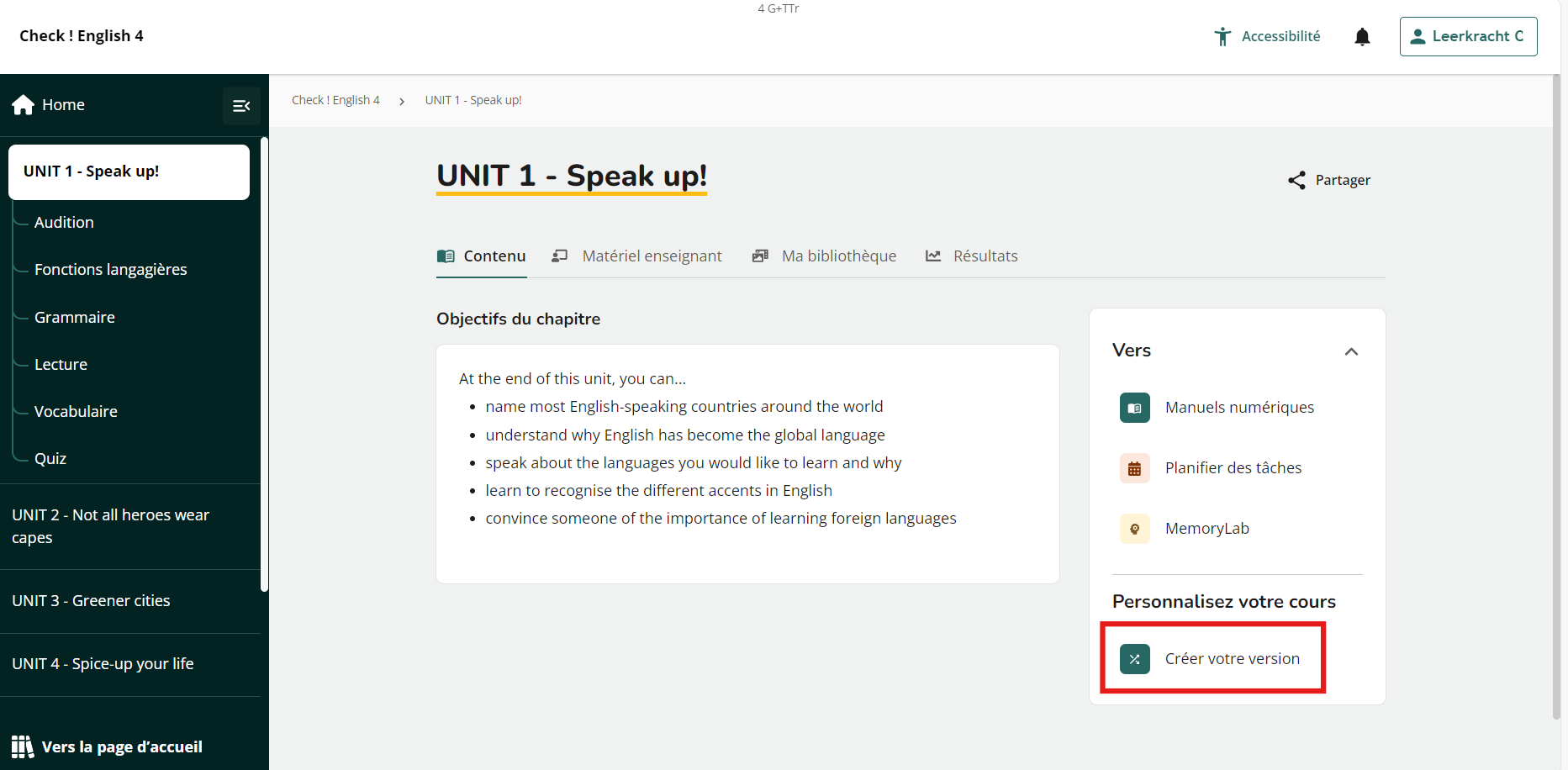Screen dimensions: 1568x770
Task: Switch to the Contenu tab
Action: coord(481,256)
